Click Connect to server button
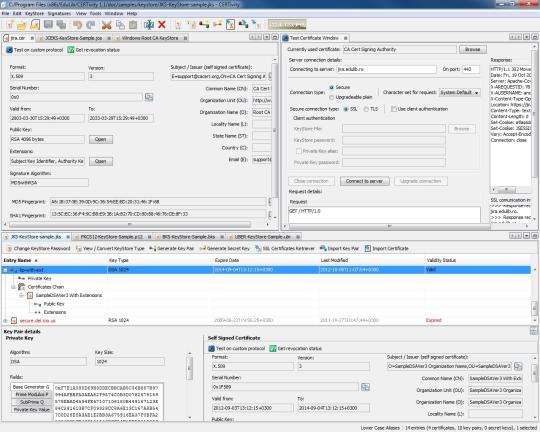 pyautogui.click(x=365, y=181)
